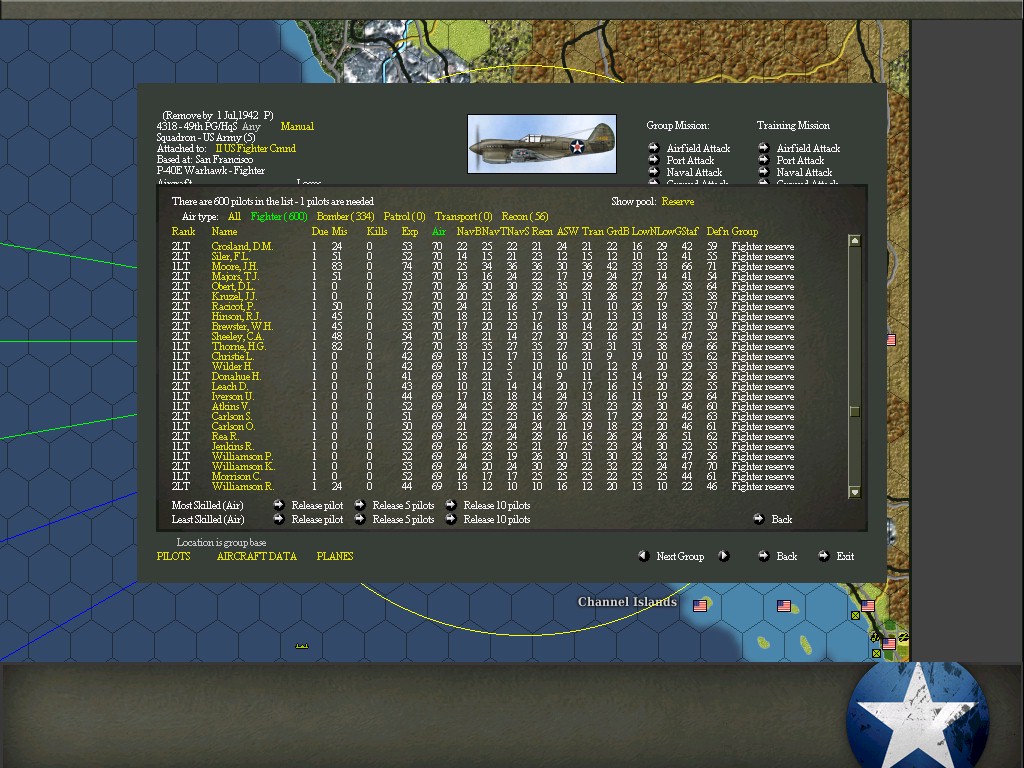This screenshot has width=1024, height=768.
Task: Click Most Skilled Release 10 pilots arrow
Action: [451, 505]
